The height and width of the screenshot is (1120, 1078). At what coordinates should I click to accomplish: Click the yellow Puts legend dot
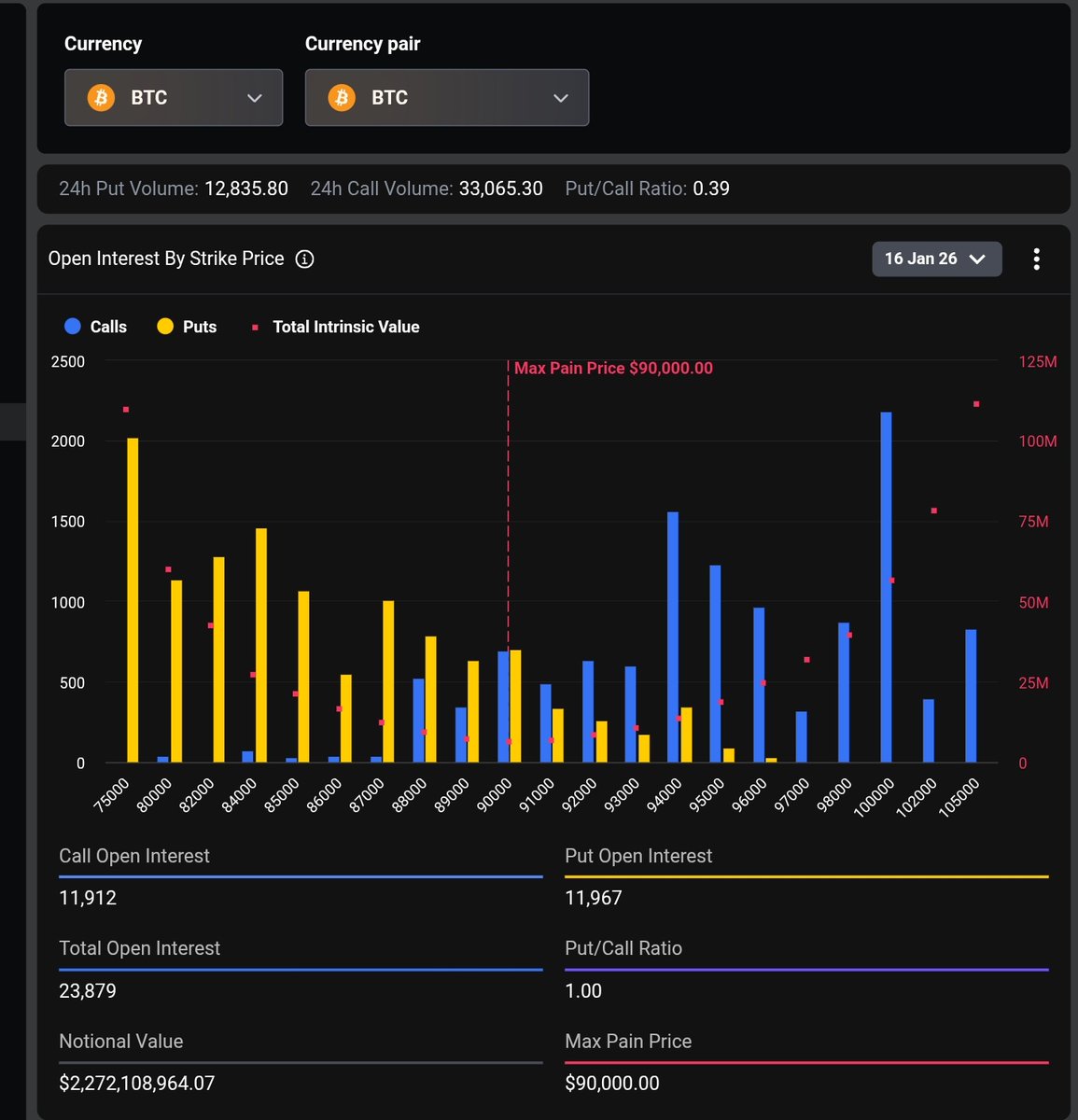pyautogui.click(x=165, y=326)
